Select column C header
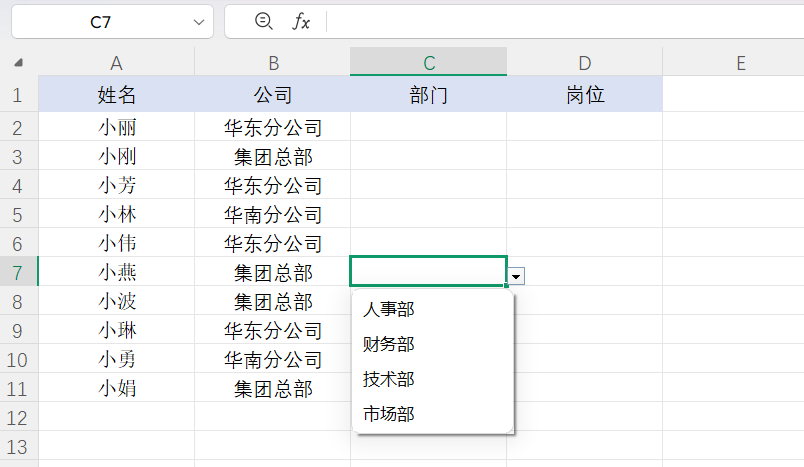Image resolution: width=804 pixels, height=467 pixels. pos(429,63)
